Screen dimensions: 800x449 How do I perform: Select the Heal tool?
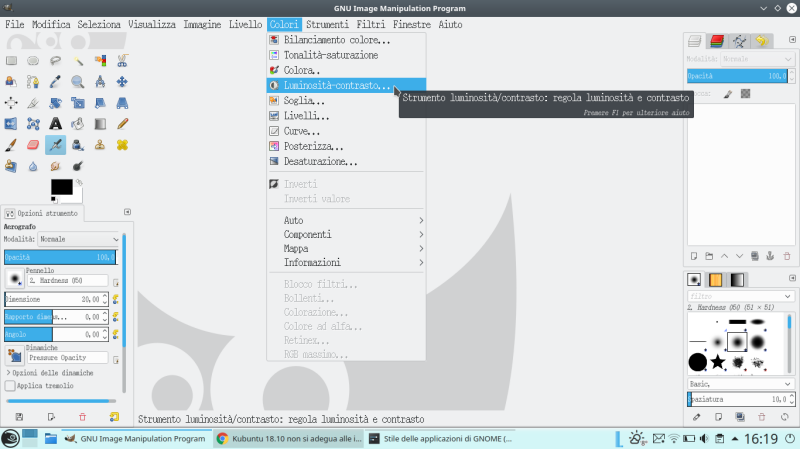click(x=122, y=145)
